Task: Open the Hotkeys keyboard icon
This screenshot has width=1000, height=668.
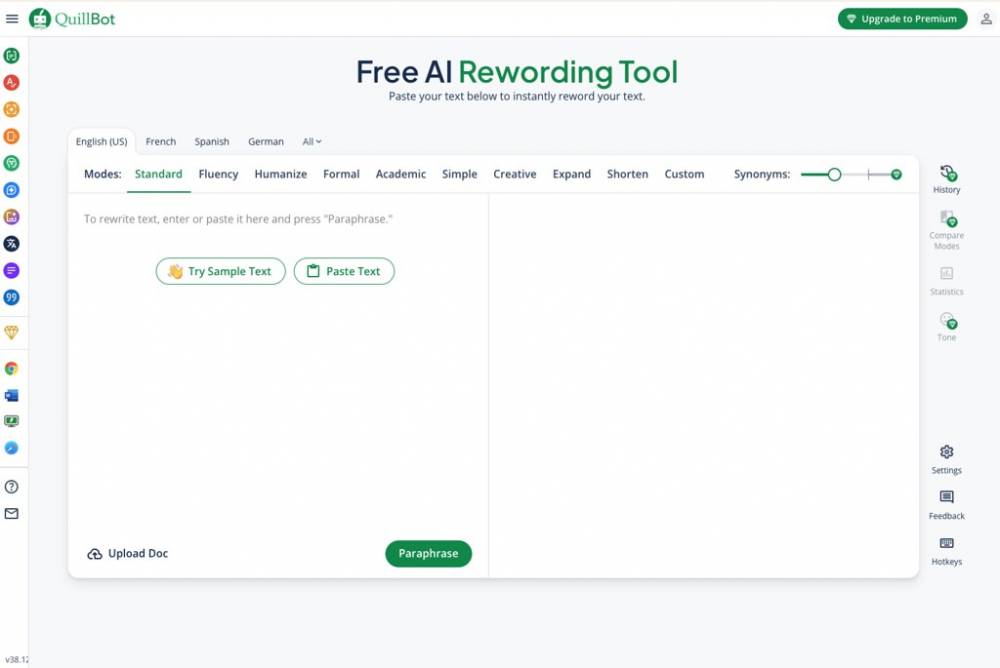Action: [x=946, y=549]
